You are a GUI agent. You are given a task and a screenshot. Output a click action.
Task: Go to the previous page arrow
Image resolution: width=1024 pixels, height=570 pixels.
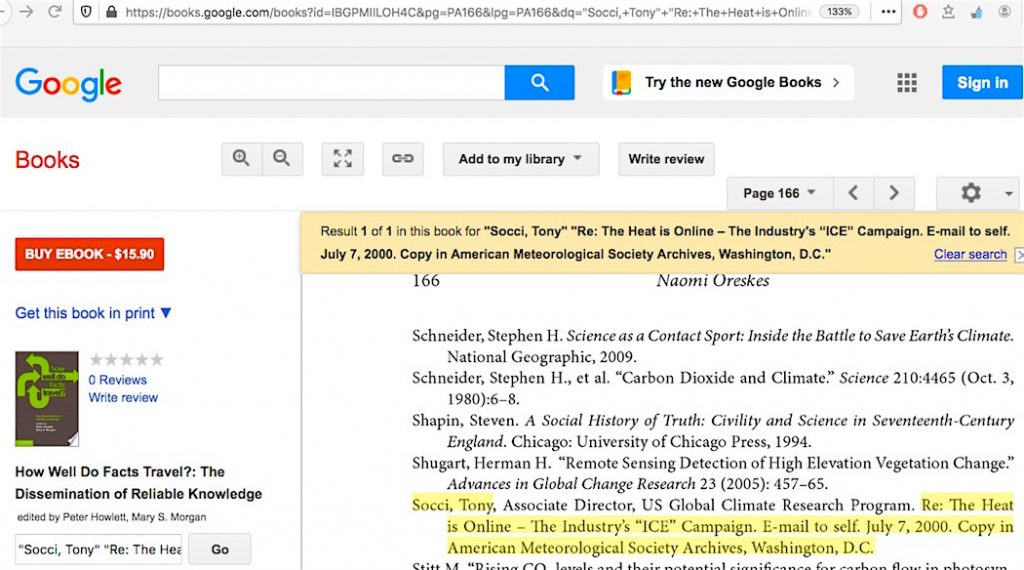(x=853, y=193)
